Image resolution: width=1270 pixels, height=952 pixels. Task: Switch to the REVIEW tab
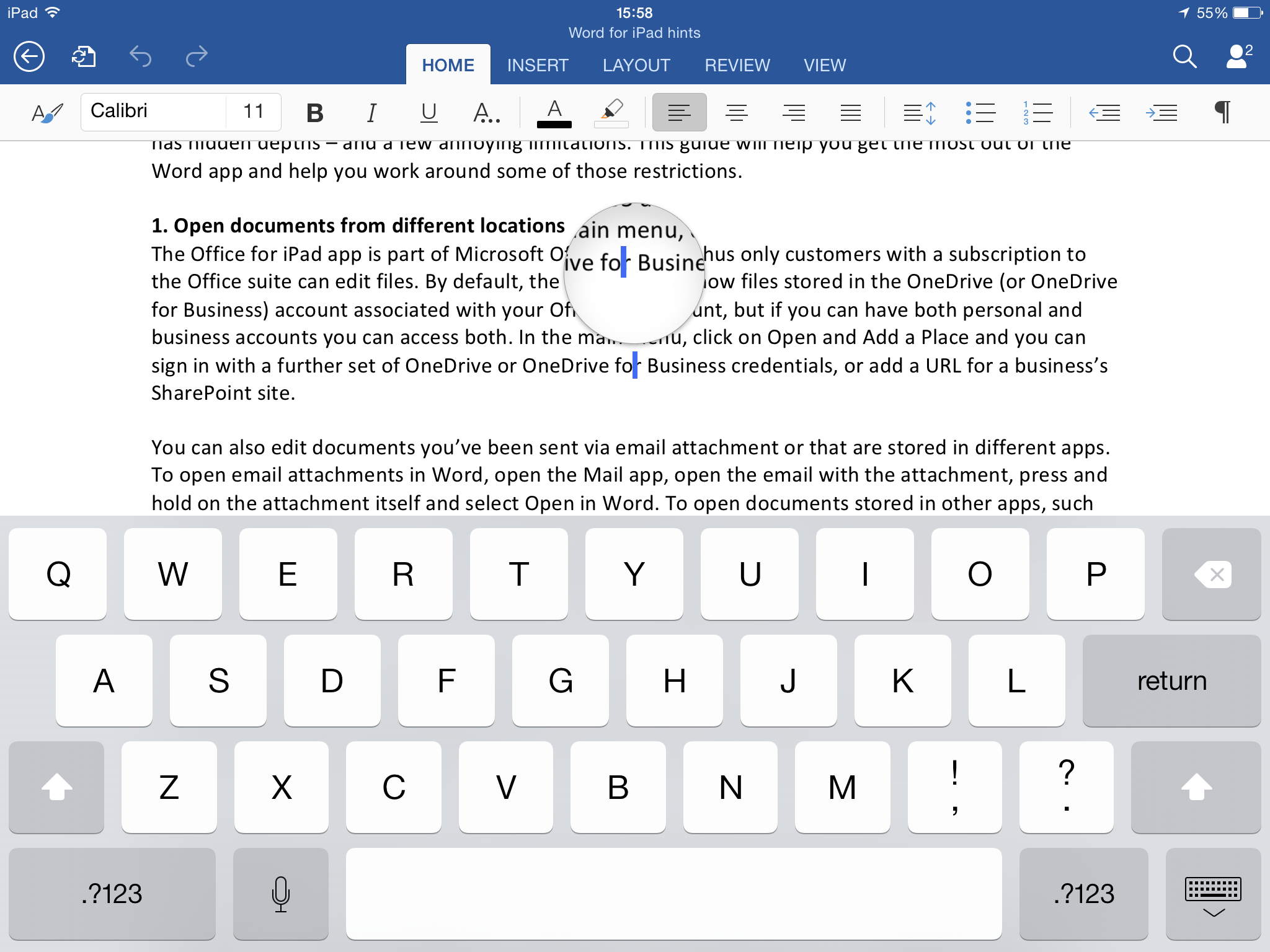[737, 65]
